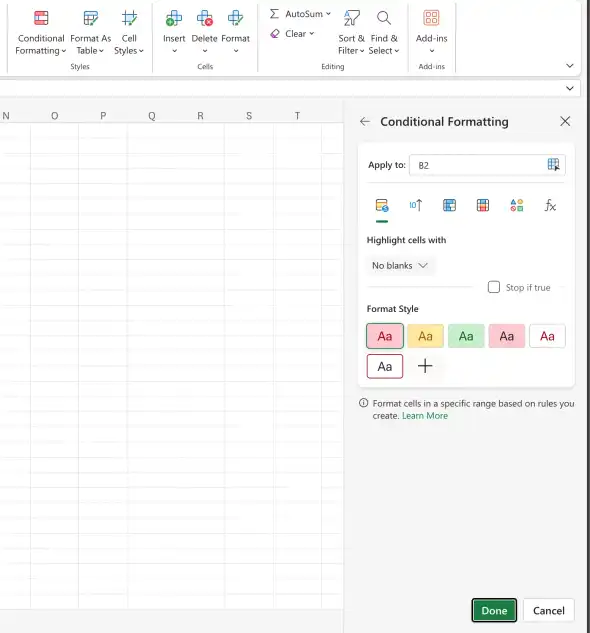Collapse the ribbon with the chevron
The image size is (590, 633).
[x=570, y=65]
